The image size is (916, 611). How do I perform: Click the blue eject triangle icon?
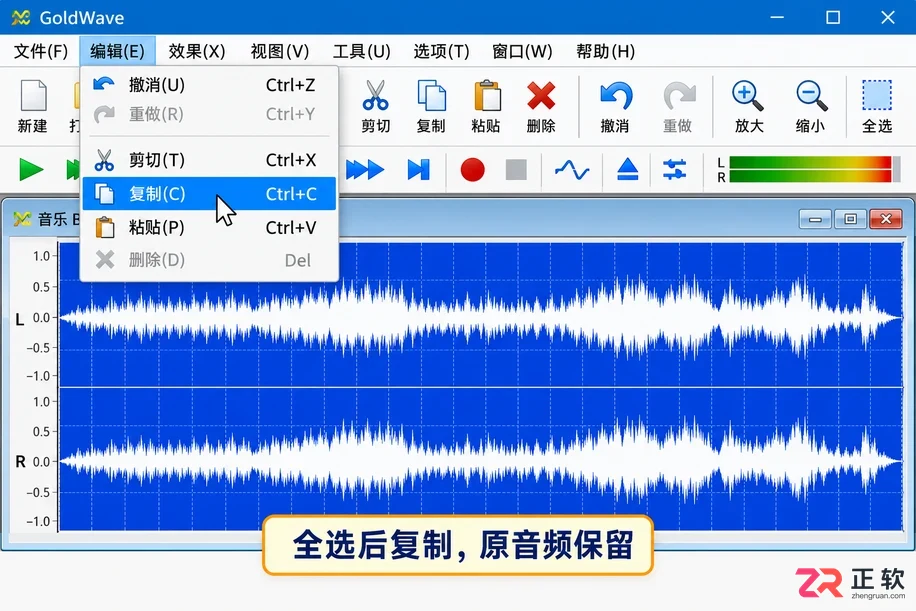627,169
